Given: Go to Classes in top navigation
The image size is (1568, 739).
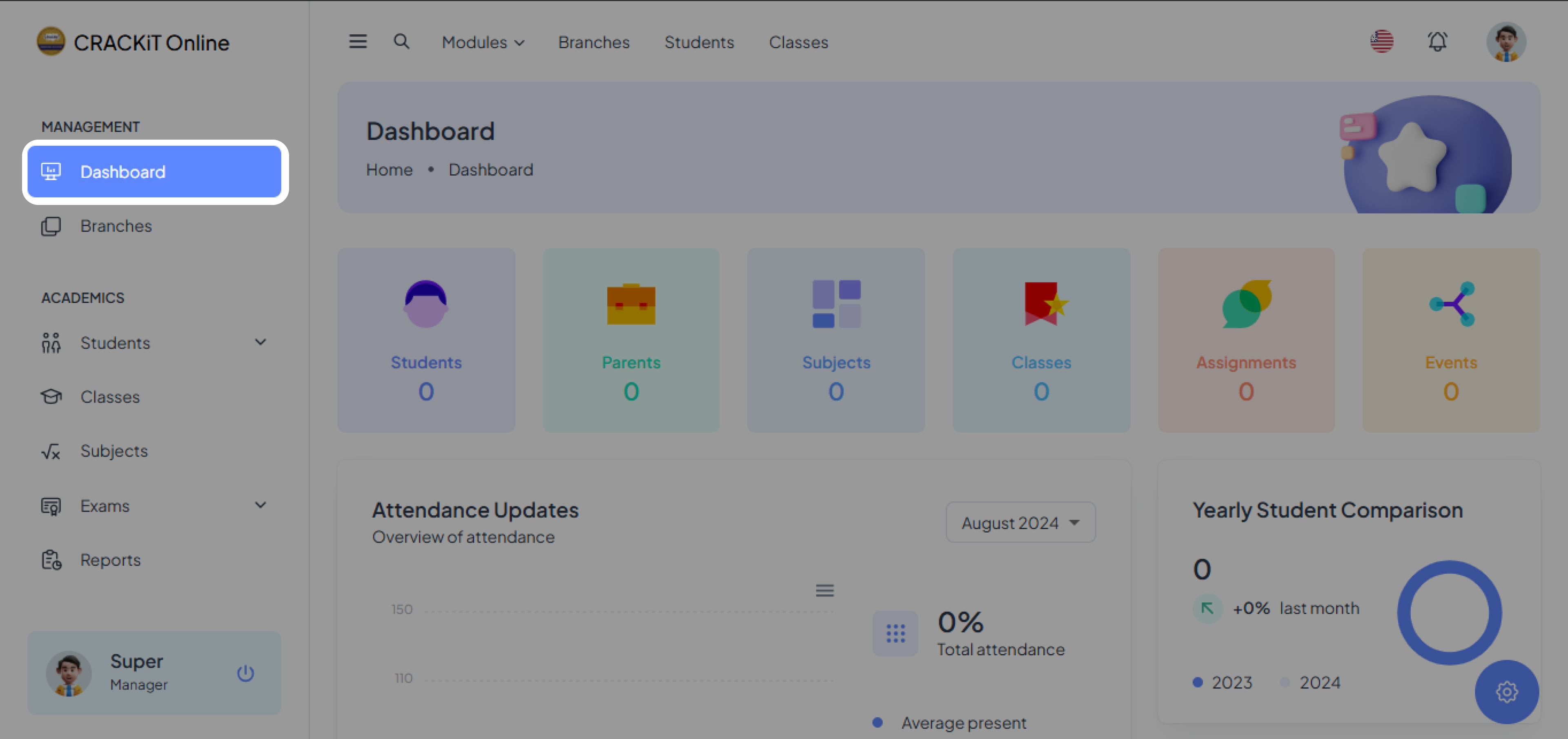Looking at the screenshot, I should click(798, 42).
